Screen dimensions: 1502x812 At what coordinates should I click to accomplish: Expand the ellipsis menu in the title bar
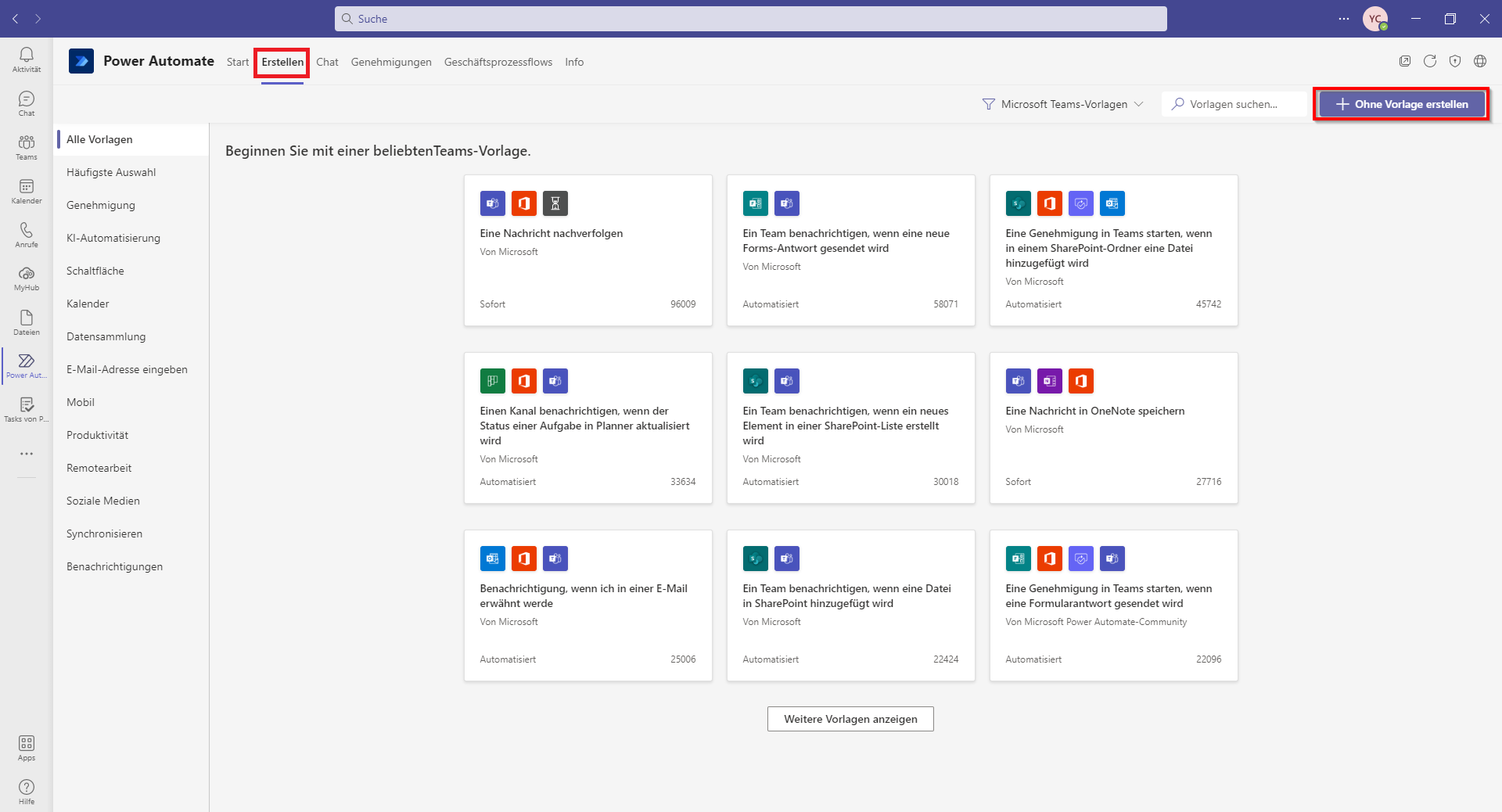click(x=1343, y=19)
